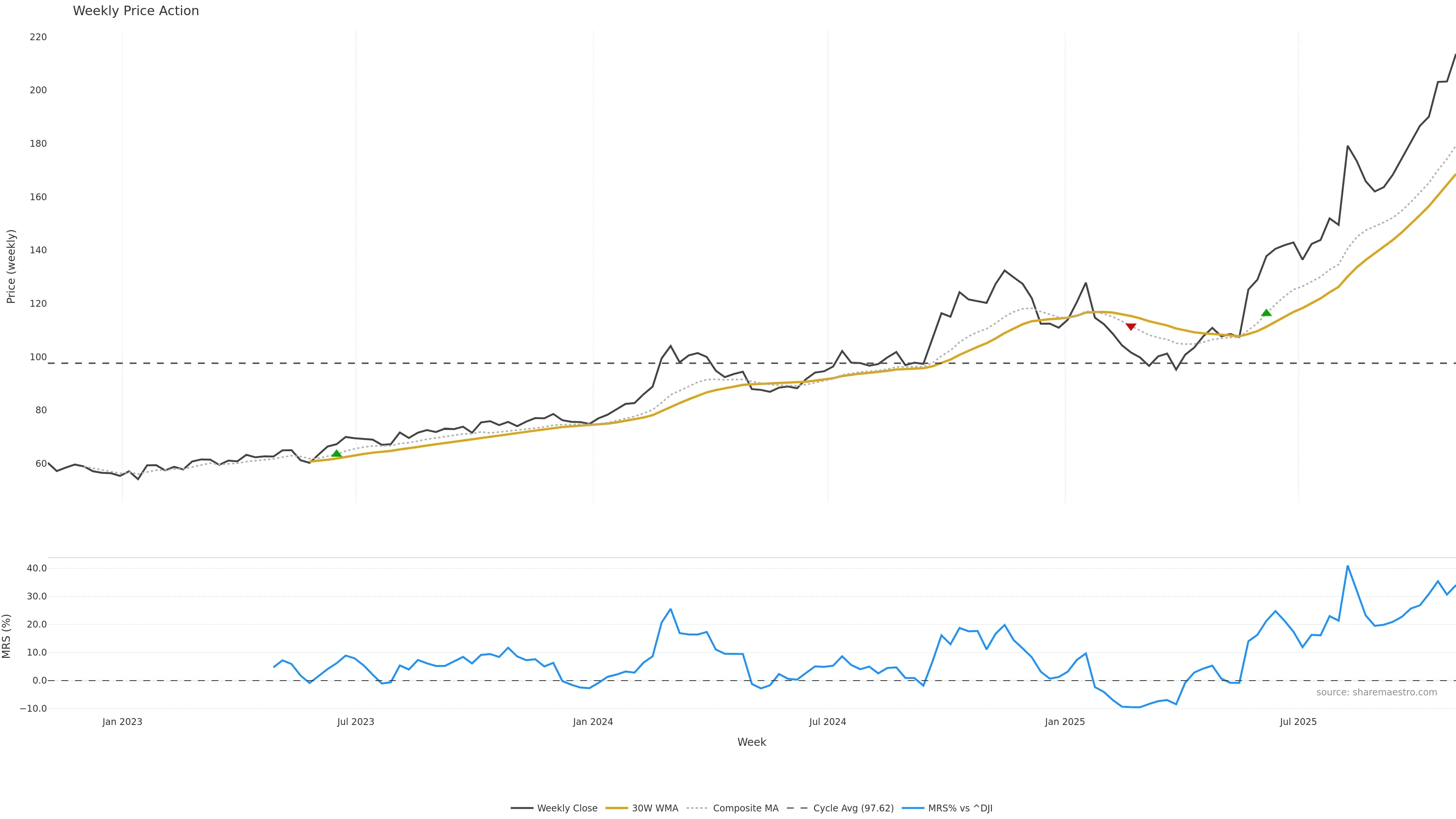Click the Weekly Price Action chart title
The height and width of the screenshot is (819, 1456).
pyautogui.click(x=136, y=11)
